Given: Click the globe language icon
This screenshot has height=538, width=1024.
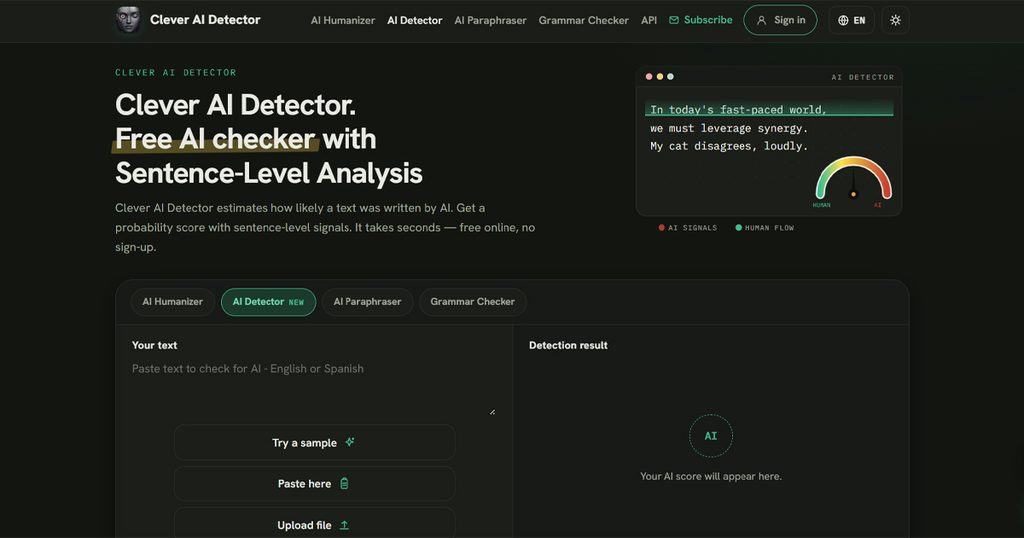Looking at the screenshot, I should tap(843, 20).
